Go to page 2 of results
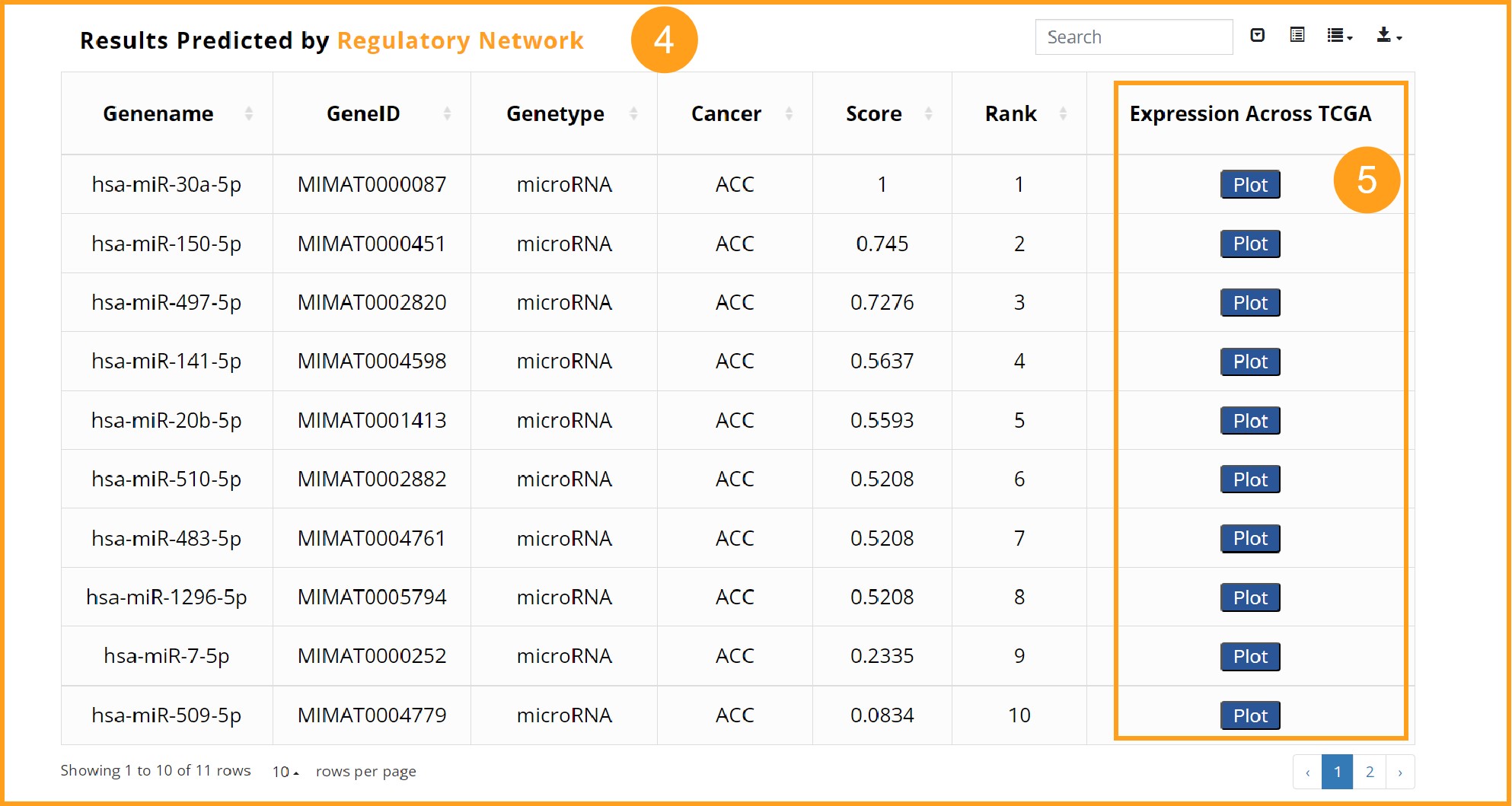This screenshot has width=1512, height=806. pos(1370,772)
